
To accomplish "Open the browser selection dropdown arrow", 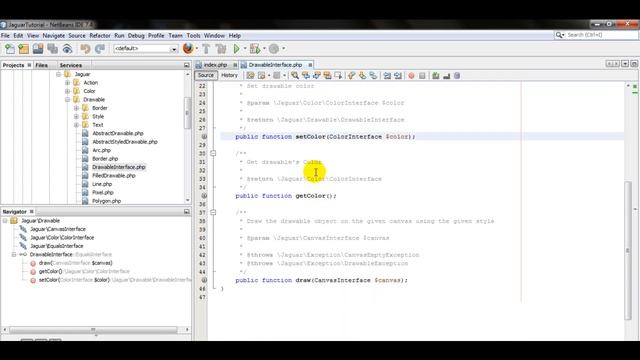I will click(x=197, y=49).
